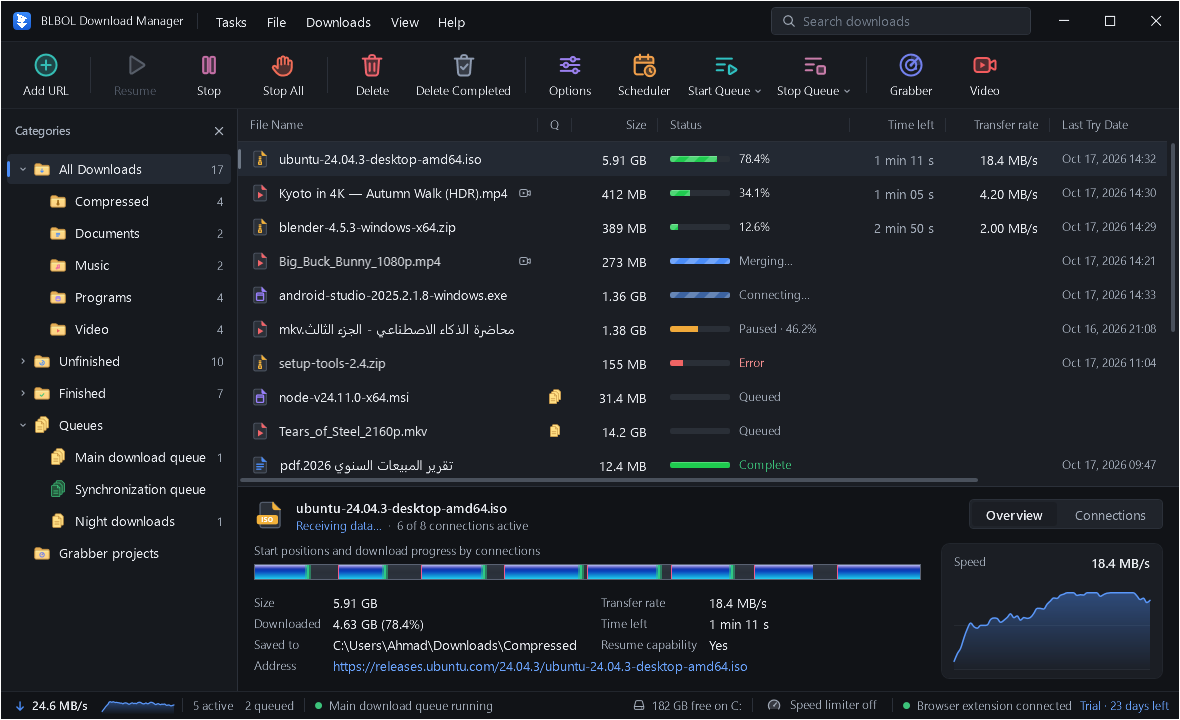Expand the Finished category
The image size is (1180, 720).
(x=23, y=393)
